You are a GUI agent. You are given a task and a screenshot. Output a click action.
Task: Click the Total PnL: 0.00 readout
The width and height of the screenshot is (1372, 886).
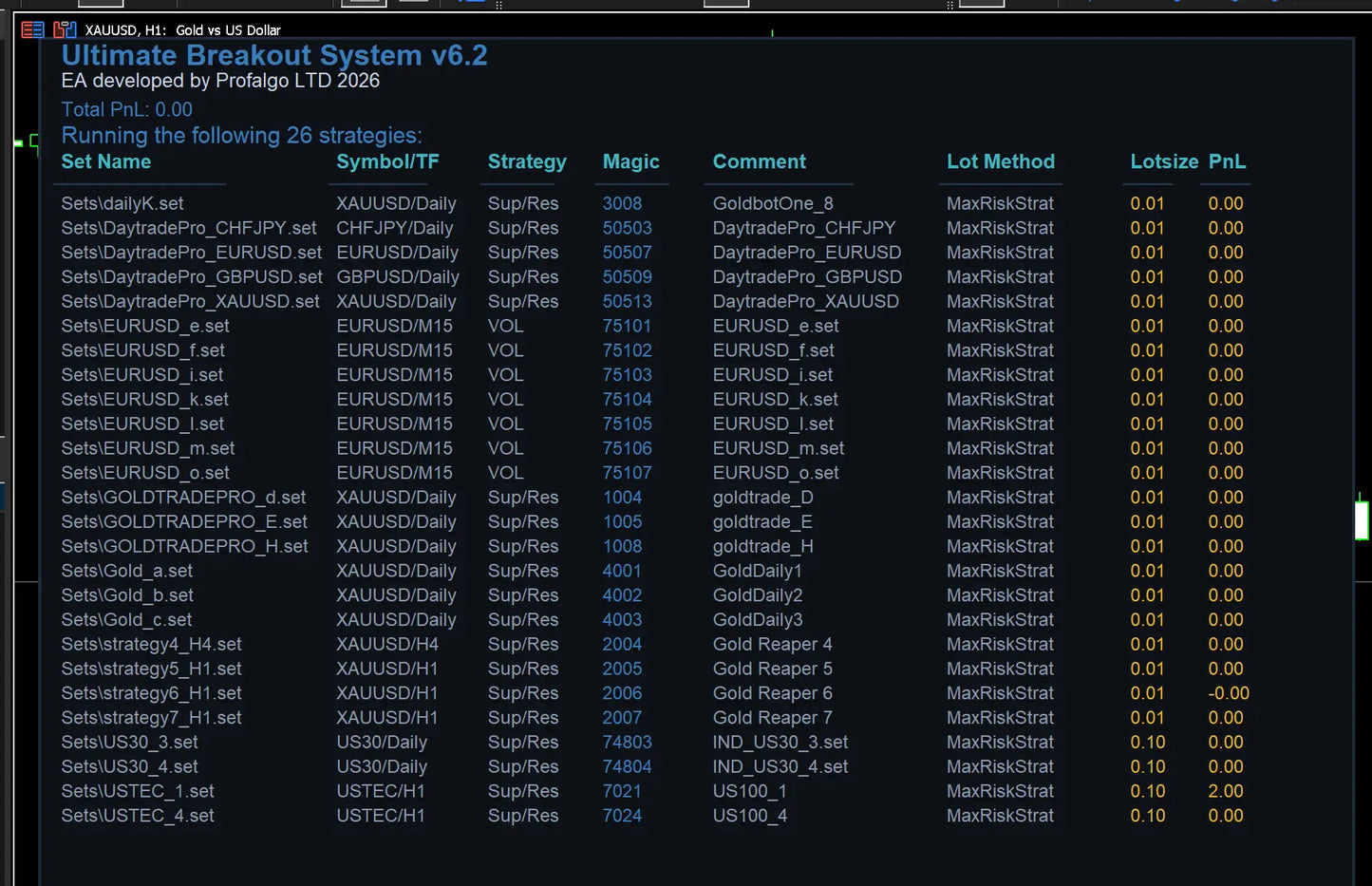[127, 109]
